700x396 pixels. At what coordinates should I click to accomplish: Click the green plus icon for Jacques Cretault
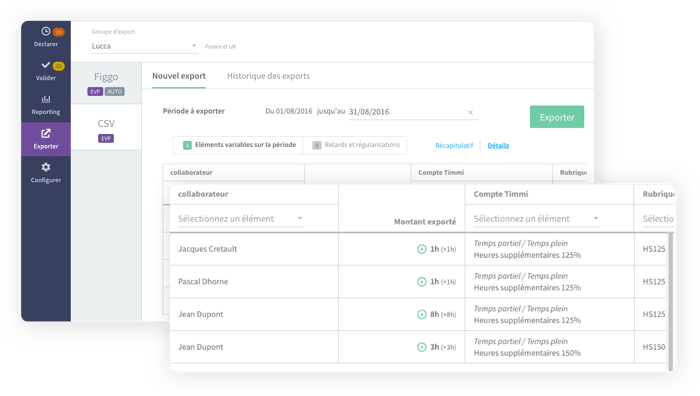pyautogui.click(x=421, y=249)
